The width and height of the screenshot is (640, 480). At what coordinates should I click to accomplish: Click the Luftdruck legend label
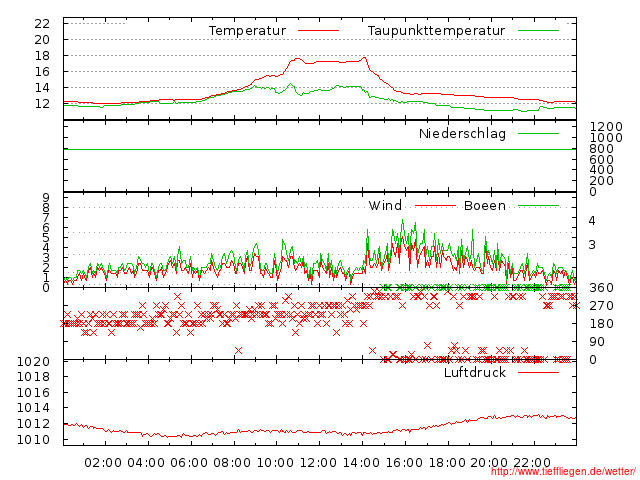[x=475, y=372]
